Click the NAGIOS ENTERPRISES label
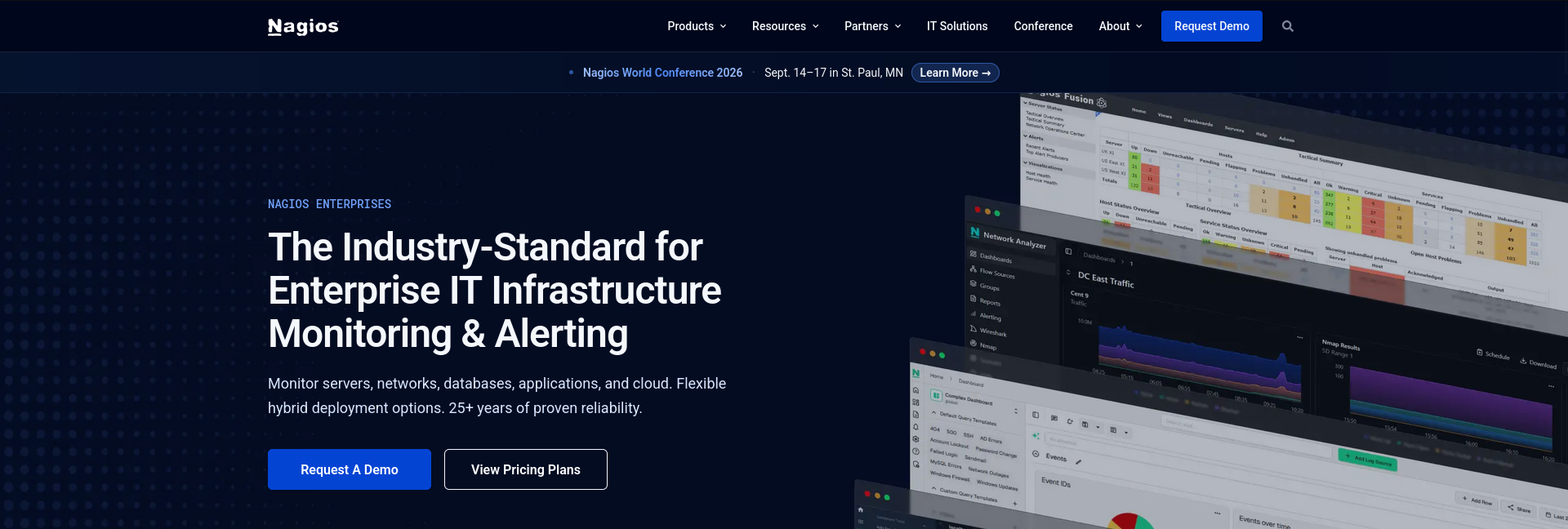This screenshot has width=1568, height=529. (329, 204)
